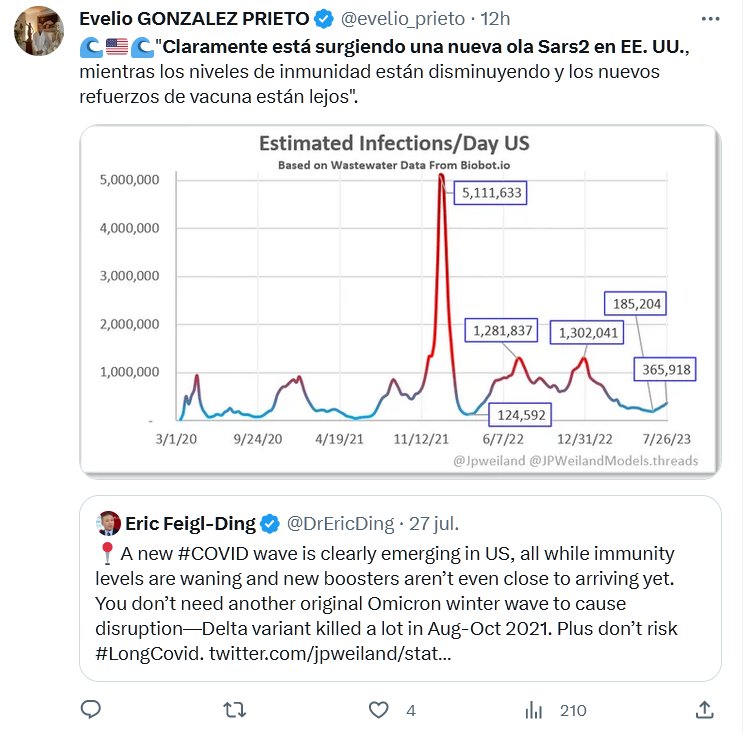The width and height of the screenshot is (750, 734).
Task: Open the @evelio_prieto handle link
Action: point(403,18)
